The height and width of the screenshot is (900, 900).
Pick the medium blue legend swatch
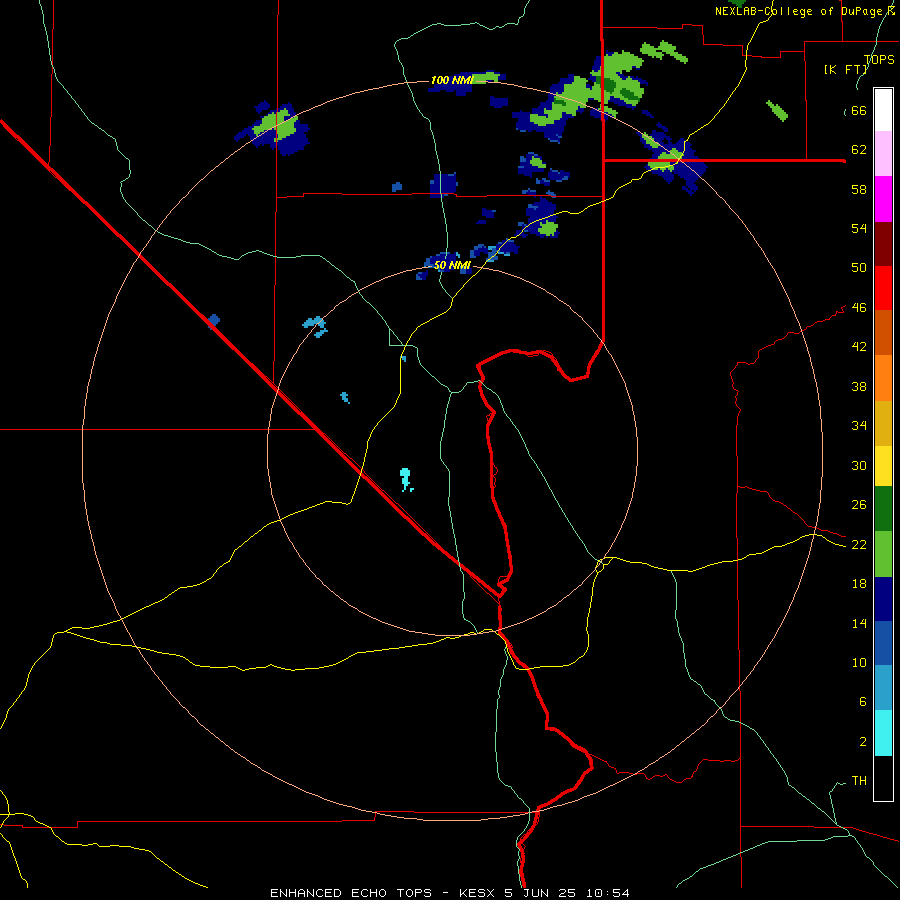click(x=883, y=643)
